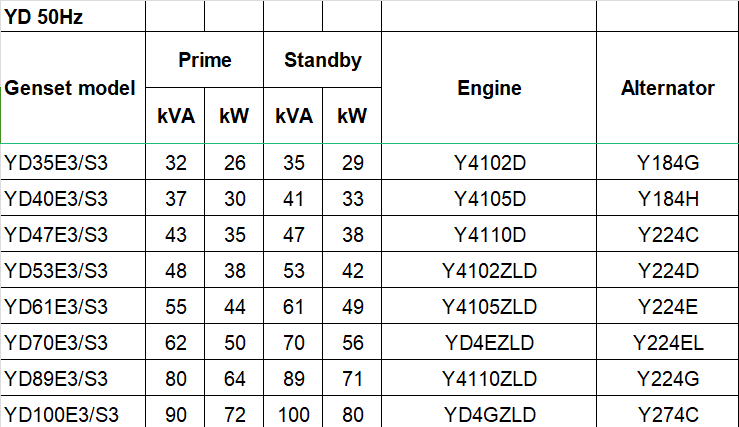Click alternator cell Y224G
This screenshot has height=427, width=739.
click(x=667, y=378)
